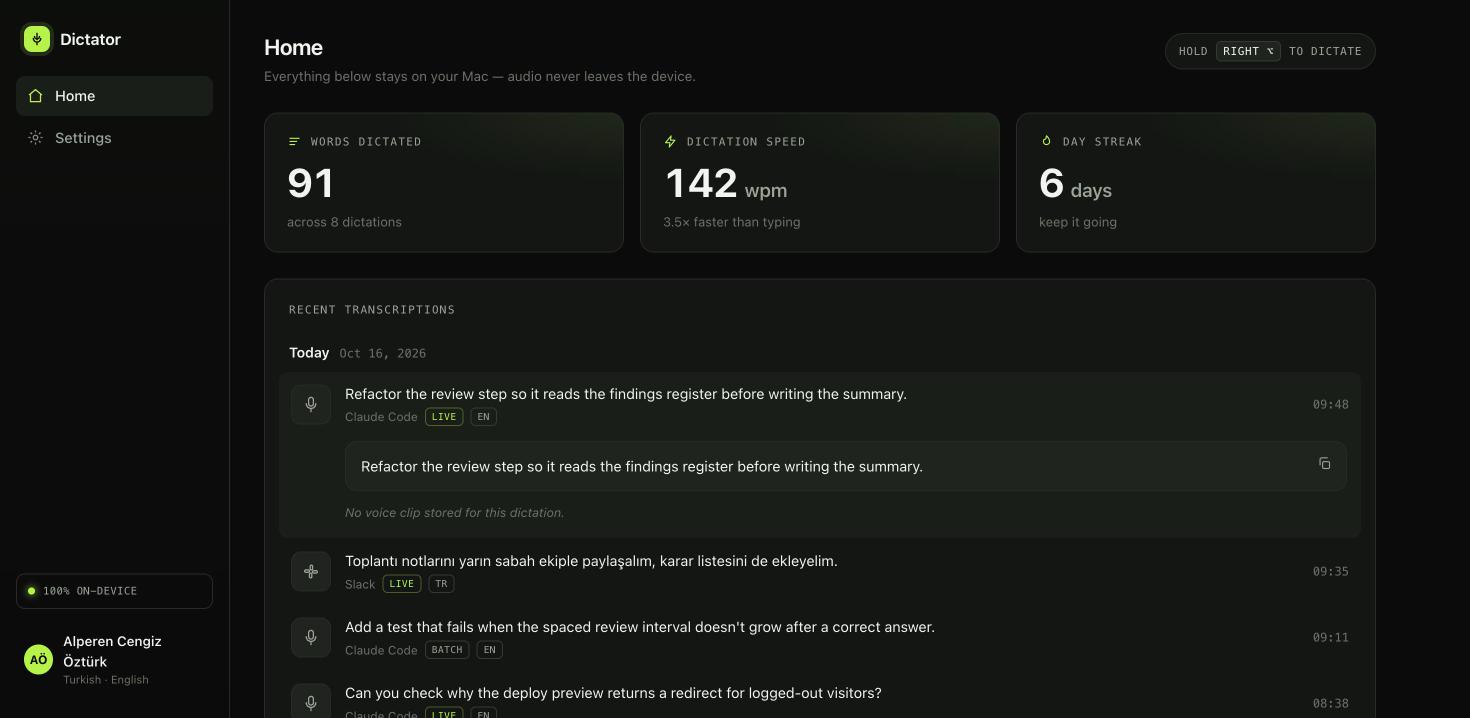Viewport: 1470px width, 718px height.
Task: Open the Home sidebar item
Action: [x=114, y=96]
